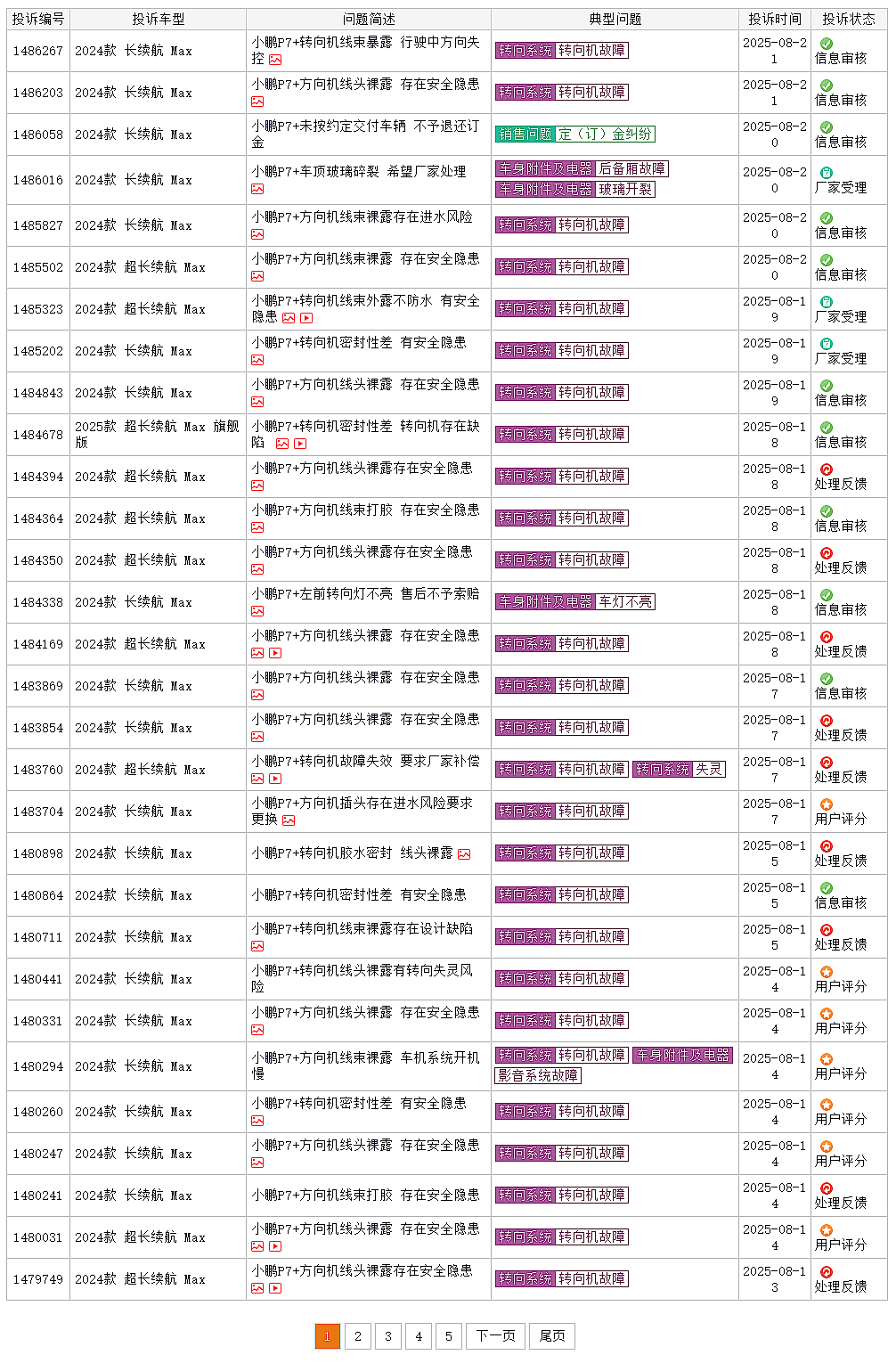Click red 处理反馈 icon for complaint 1484394
This screenshot has width=896, height=1363.
click(x=827, y=469)
